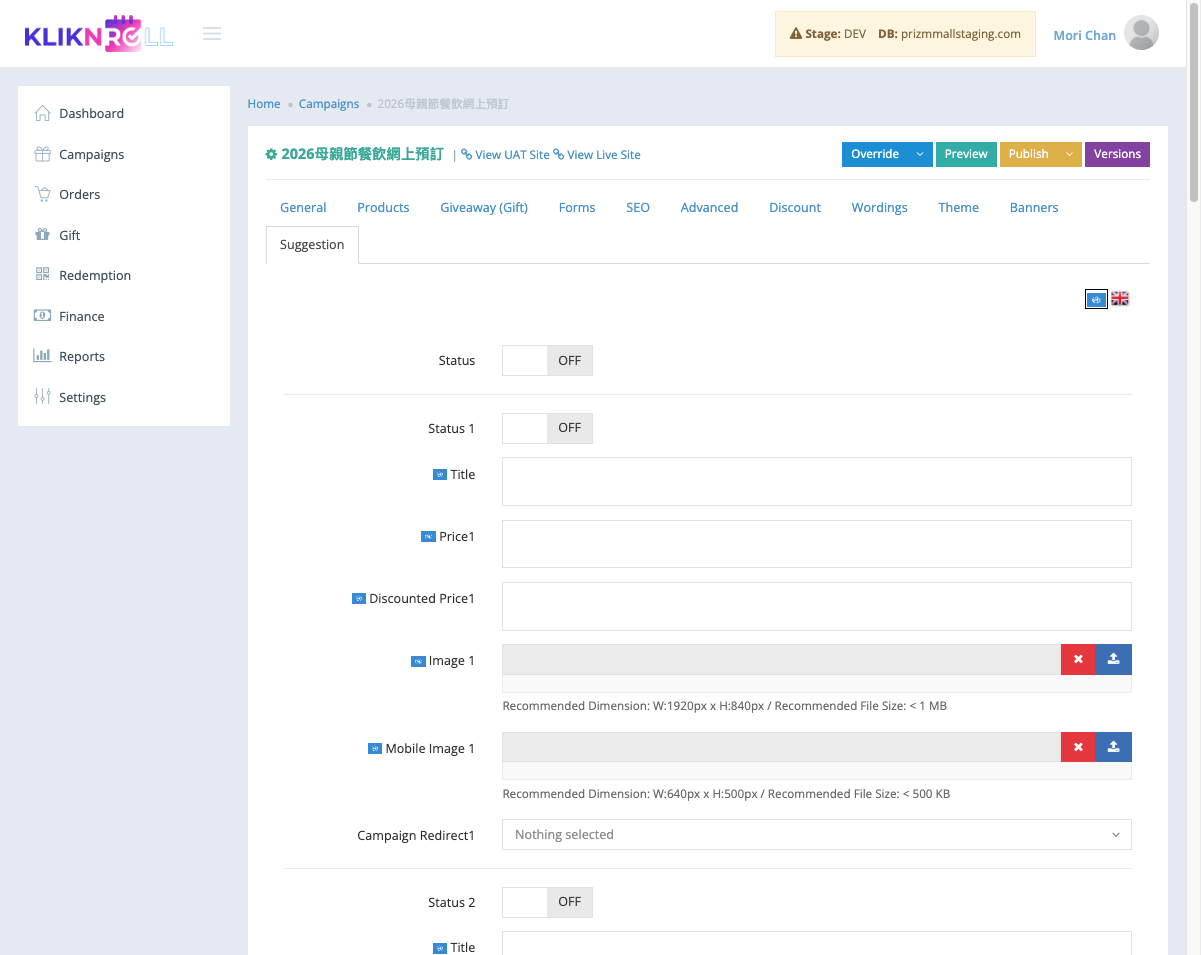This screenshot has width=1201, height=955.
Task: Click the Orders cart icon in sidebar
Action: click(x=42, y=194)
